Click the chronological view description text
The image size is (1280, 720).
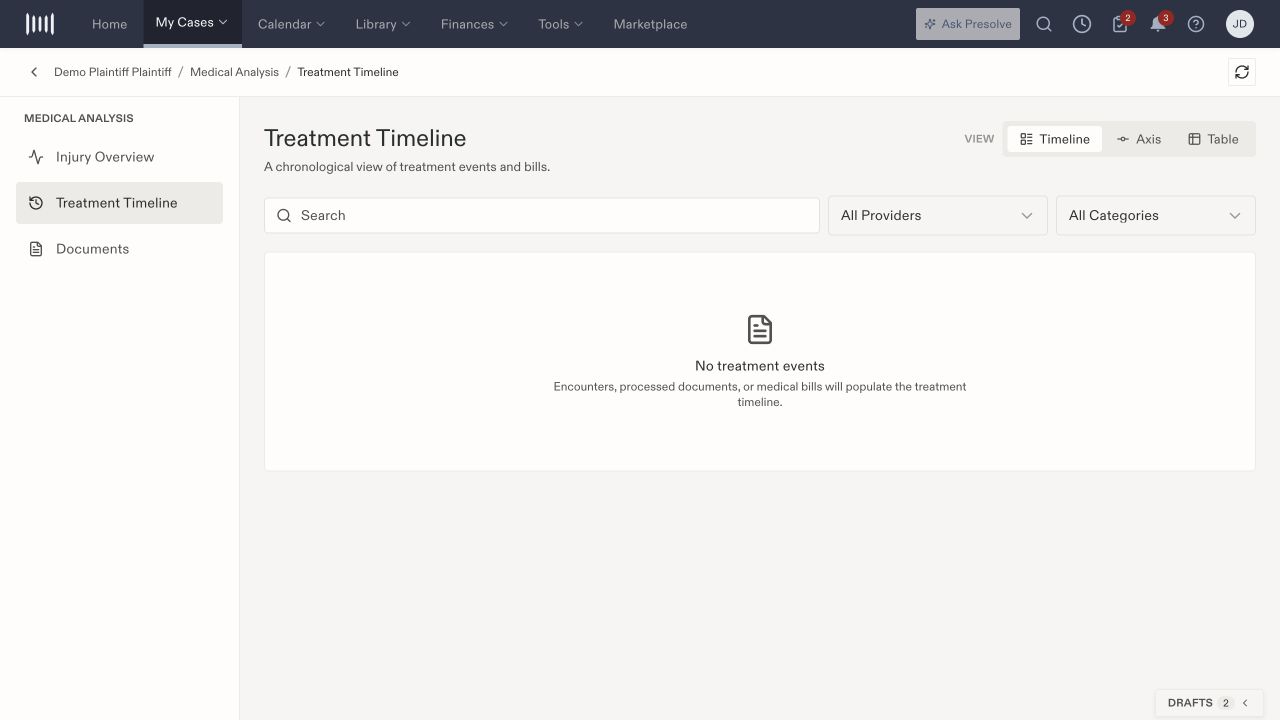pos(407,167)
